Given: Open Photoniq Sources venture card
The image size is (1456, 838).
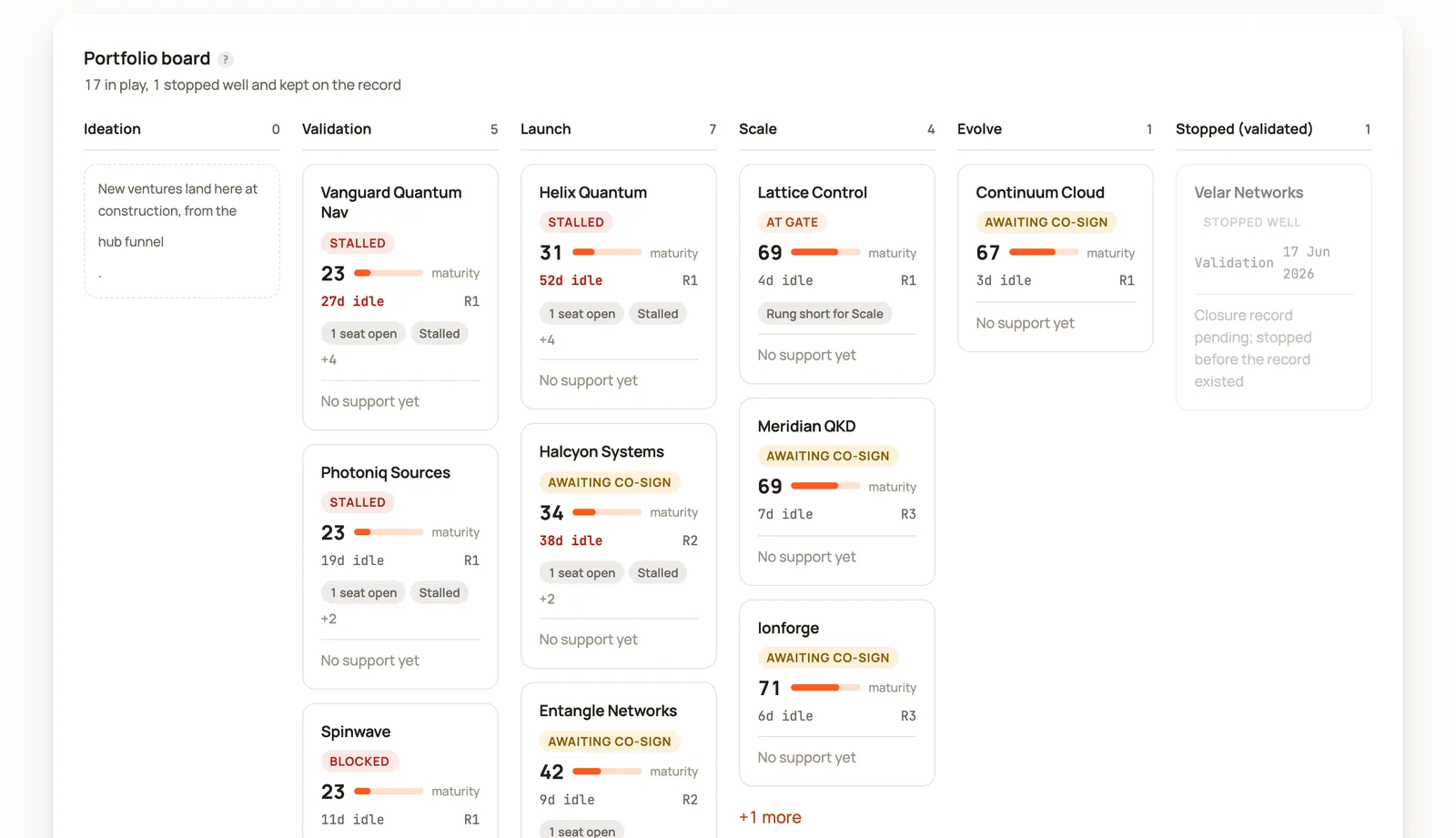Looking at the screenshot, I should 400,567.
